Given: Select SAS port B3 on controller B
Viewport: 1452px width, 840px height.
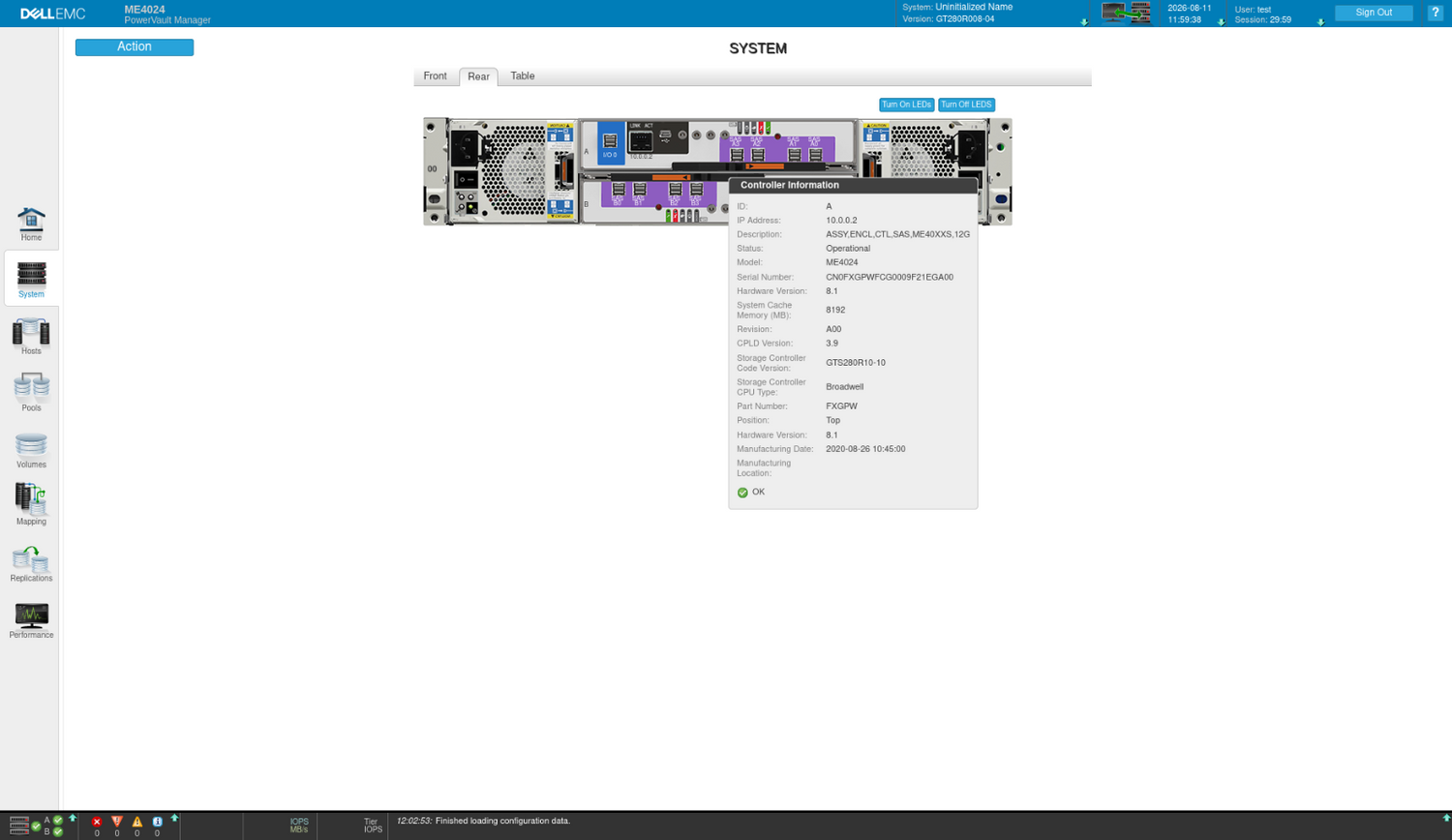Looking at the screenshot, I should click(697, 190).
